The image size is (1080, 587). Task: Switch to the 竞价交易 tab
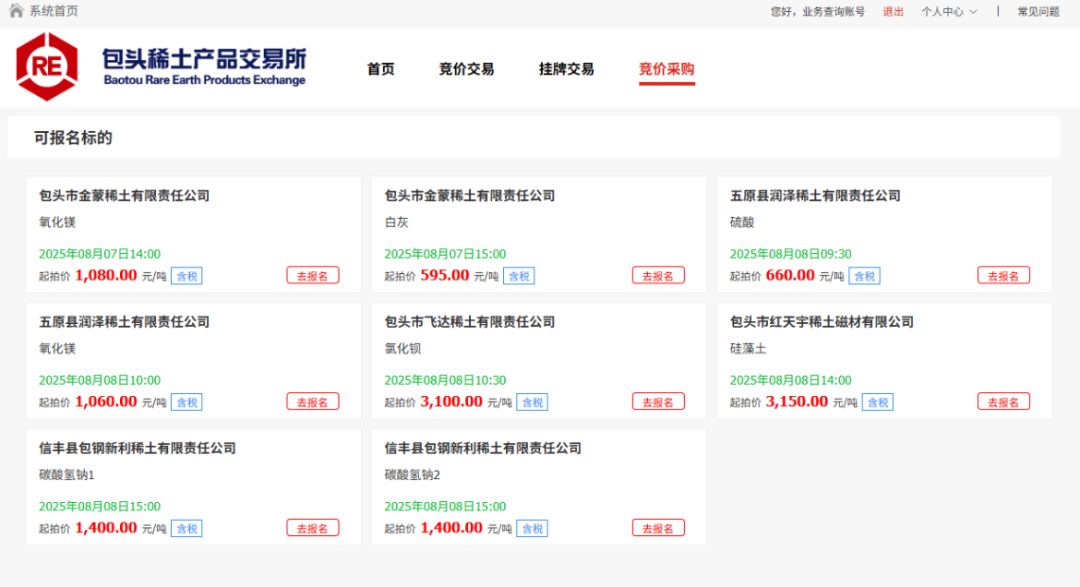[x=466, y=69]
